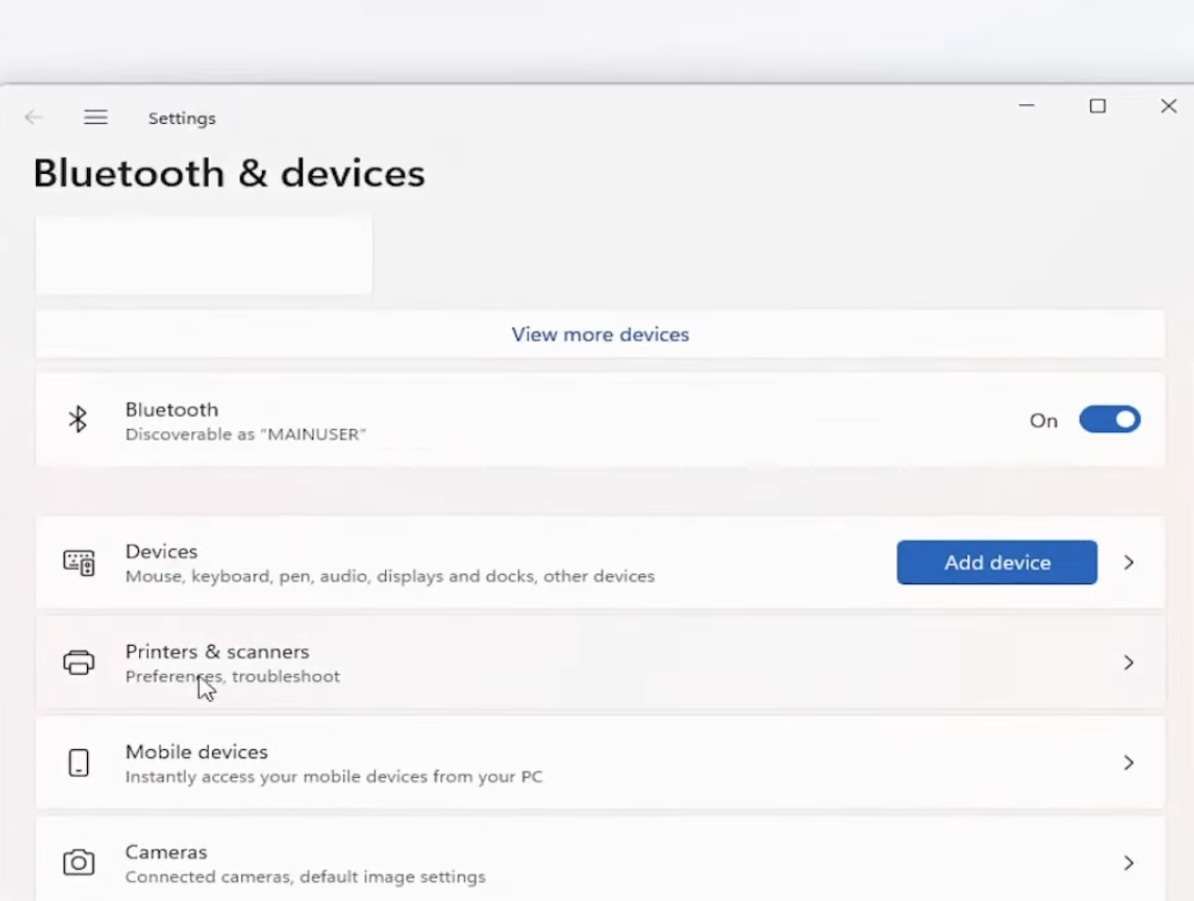Click View more devices link
Viewport: 1194px width, 901px height.
600,334
